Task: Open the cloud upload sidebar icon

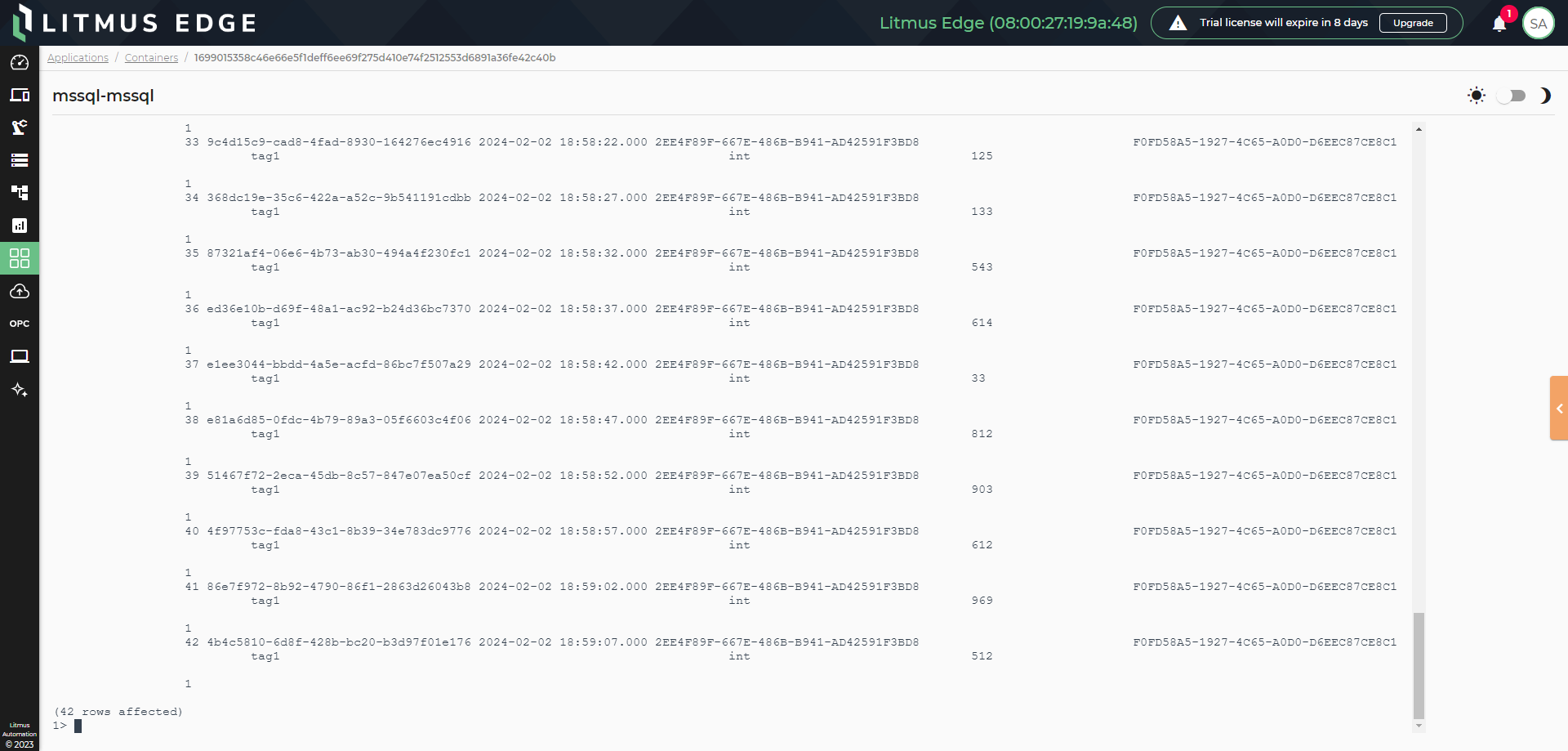Action: (x=20, y=291)
